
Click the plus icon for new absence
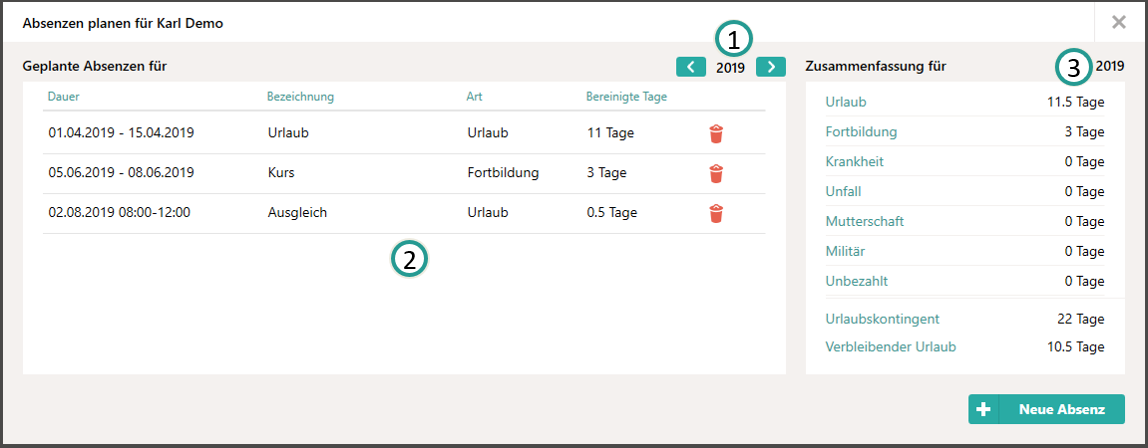[x=983, y=409]
